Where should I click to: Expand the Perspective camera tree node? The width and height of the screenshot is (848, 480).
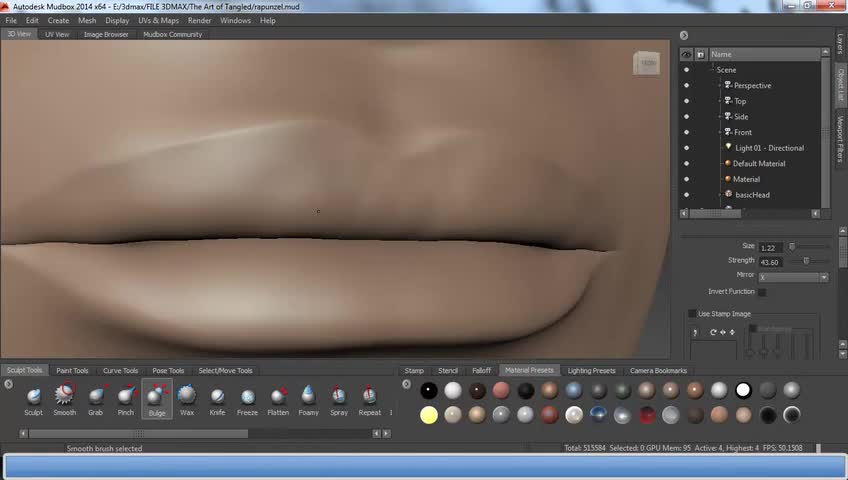tap(719, 85)
